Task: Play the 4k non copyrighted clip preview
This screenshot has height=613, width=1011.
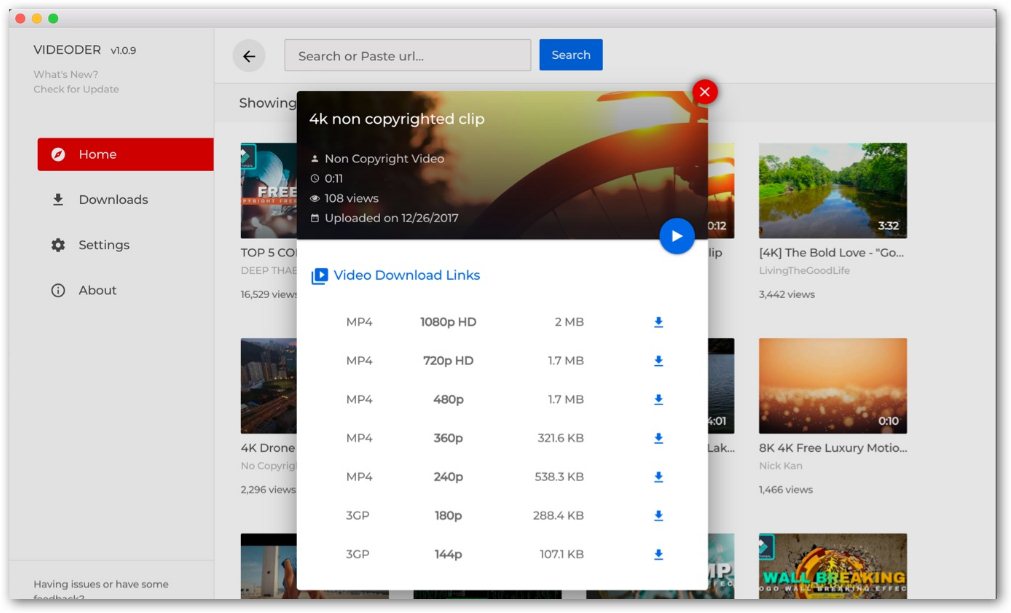Action: pyautogui.click(x=676, y=236)
